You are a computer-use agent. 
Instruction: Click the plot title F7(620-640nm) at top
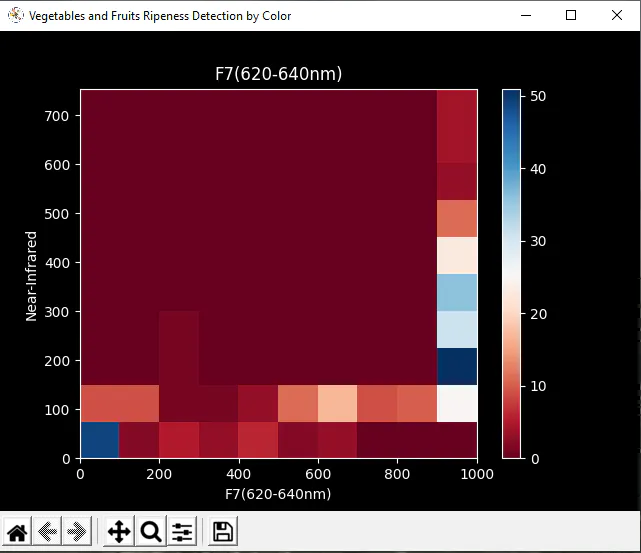(278, 74)
